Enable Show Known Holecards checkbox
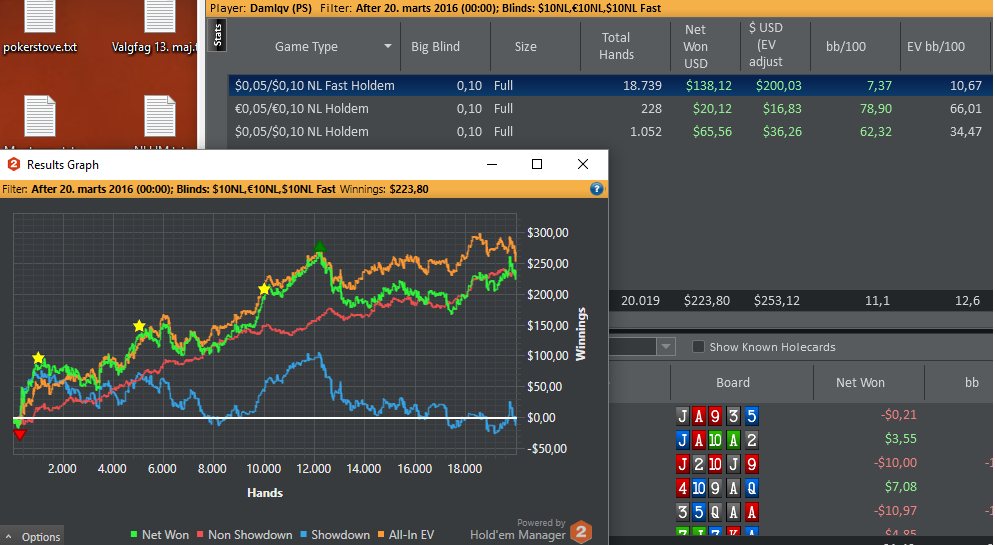The image size is (995, 545). click(x=698, y=346)
